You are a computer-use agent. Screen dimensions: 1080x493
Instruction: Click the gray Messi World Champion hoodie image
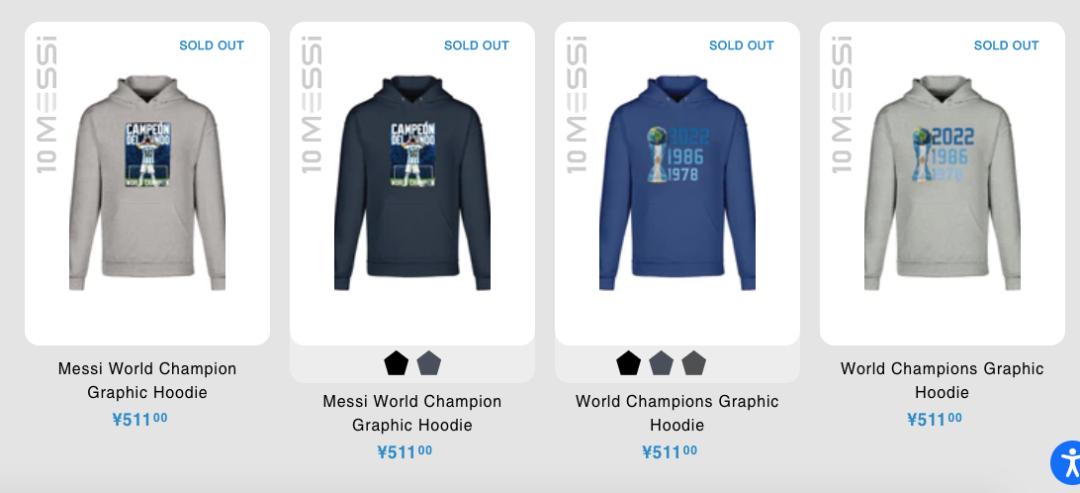[x=147, y=184]
